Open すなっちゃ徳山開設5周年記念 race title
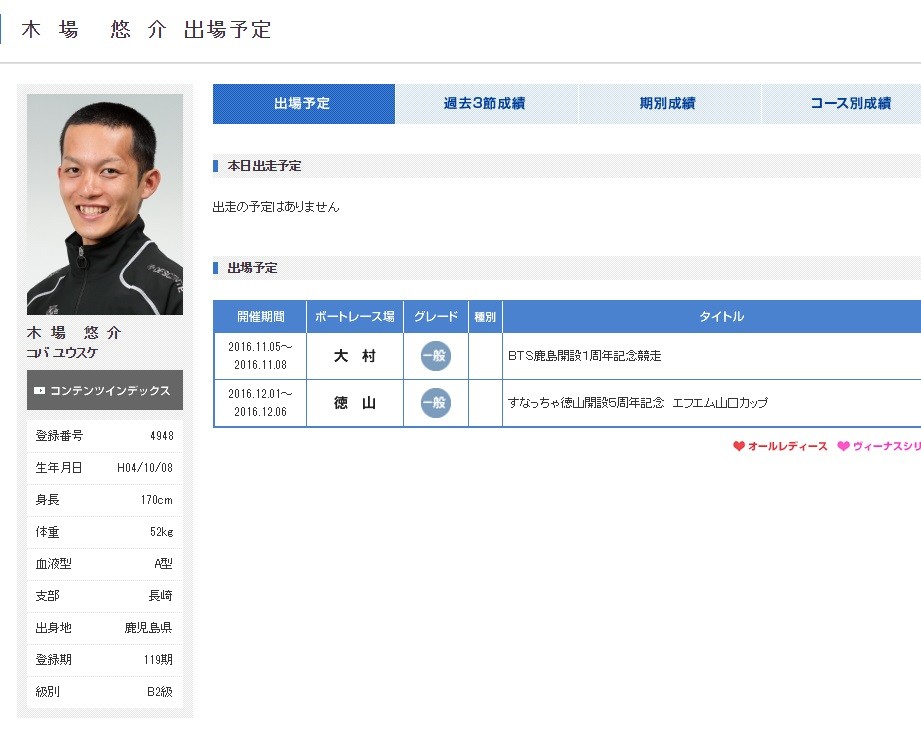 click(638, 403)
